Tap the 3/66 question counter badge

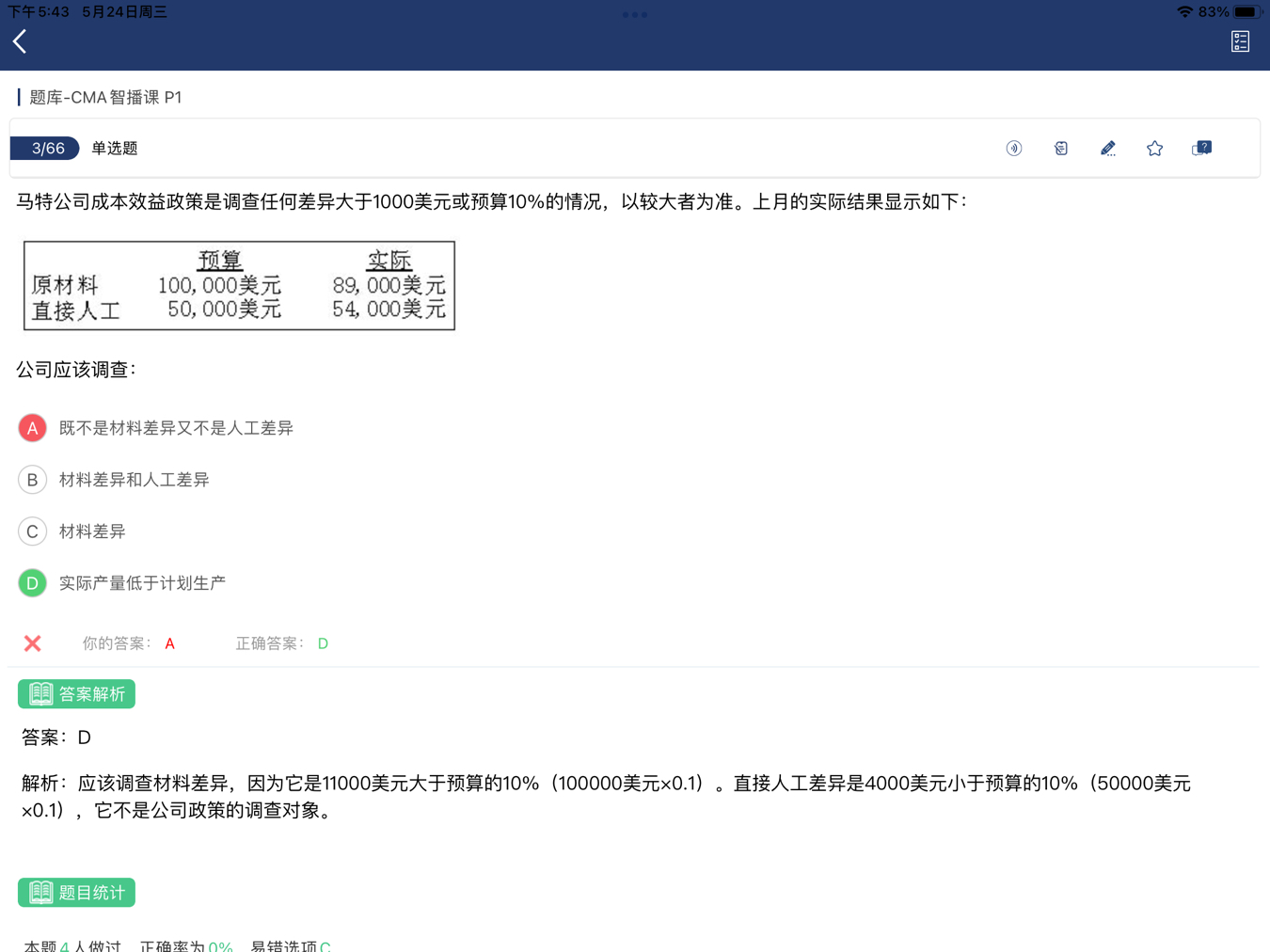tap(45, 149)
